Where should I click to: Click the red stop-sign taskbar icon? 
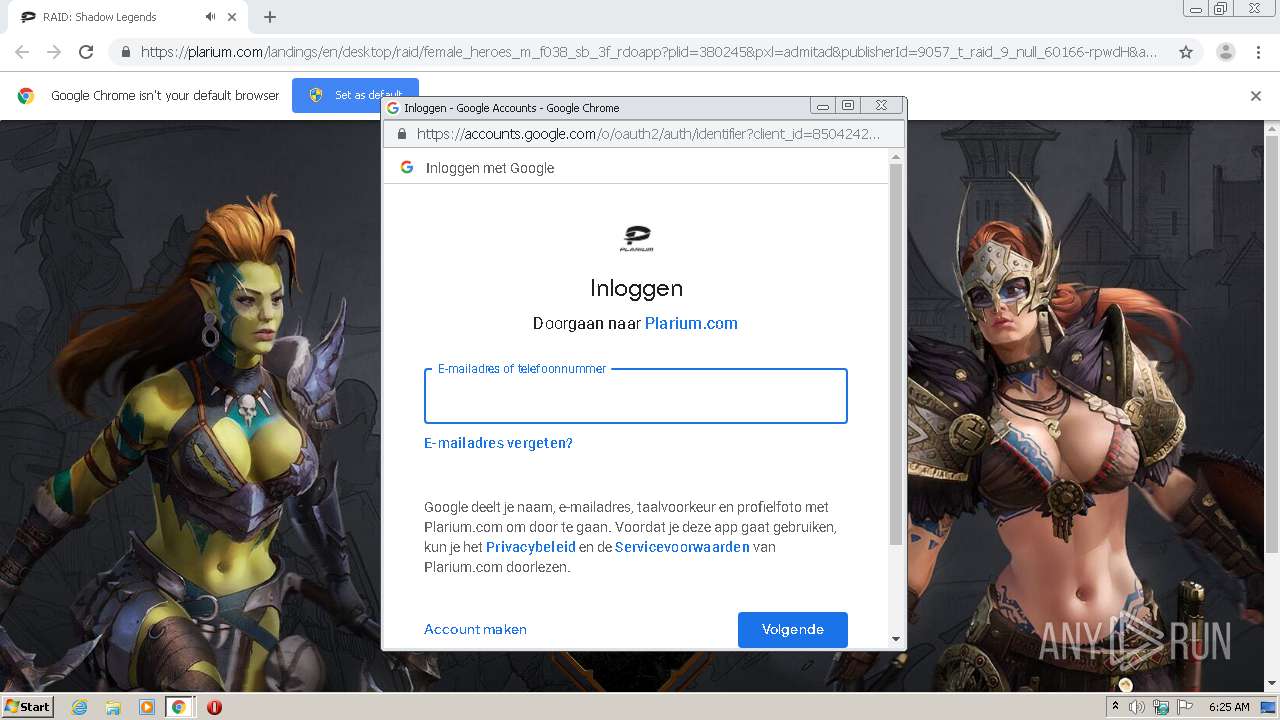[x=214, y=707]
